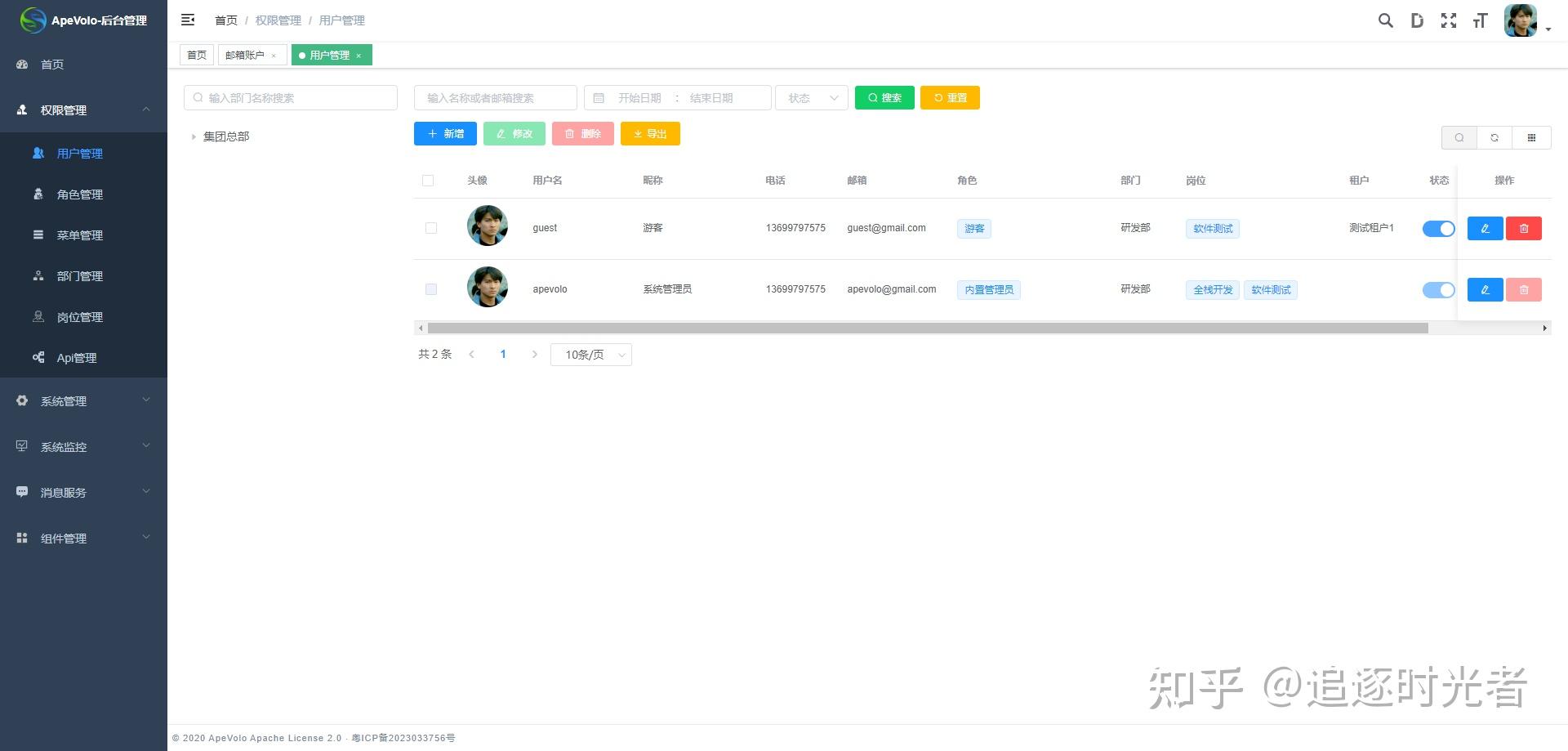This screenshot has height=751, width=1568.
Task: Open the font size adjustment icon
Action: tap(1480, 20)
